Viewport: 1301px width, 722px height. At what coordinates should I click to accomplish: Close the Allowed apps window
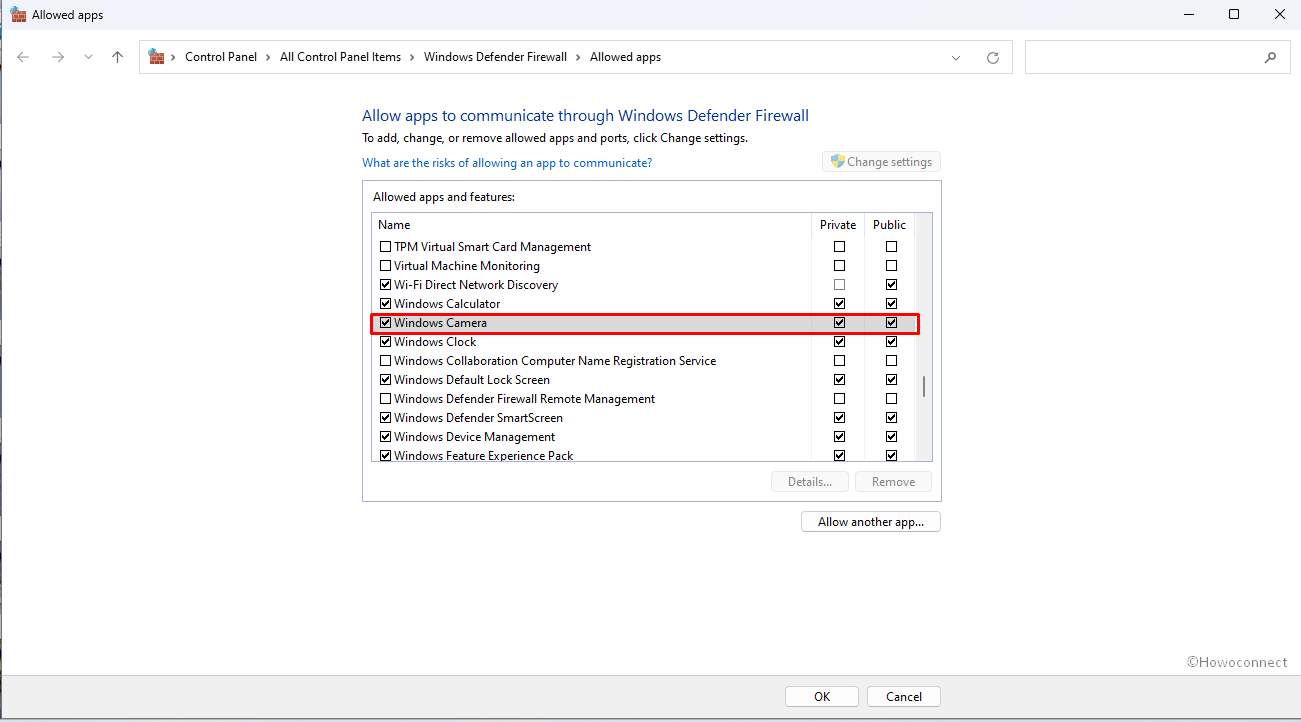click(x=1279, y=14)
